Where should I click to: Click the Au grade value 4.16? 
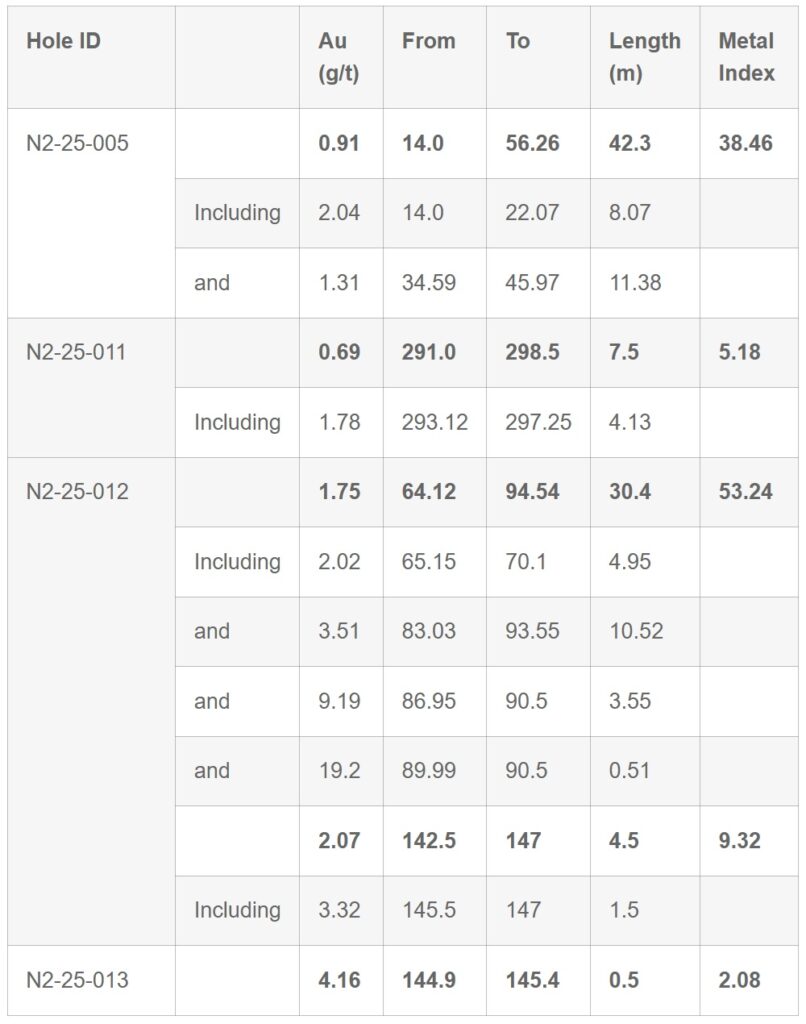coord(339,980)
